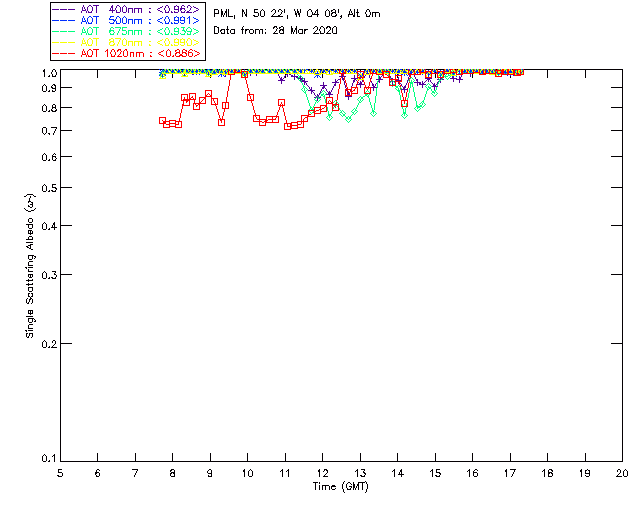Select the AOT 400nm legend entry
Viewport: 640px width, 512px height.
(126, 9)
